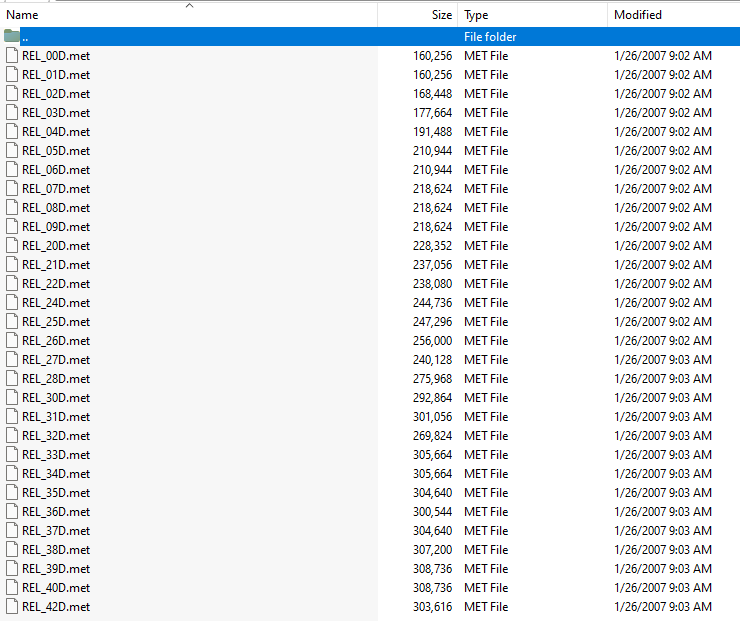Select the REL_28D.met file name
Viewport: 740px width, 621px height.
point(56,379)
